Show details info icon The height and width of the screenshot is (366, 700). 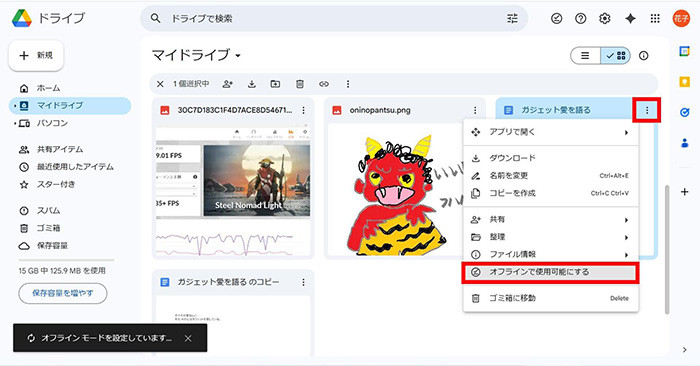coord(643,56)
